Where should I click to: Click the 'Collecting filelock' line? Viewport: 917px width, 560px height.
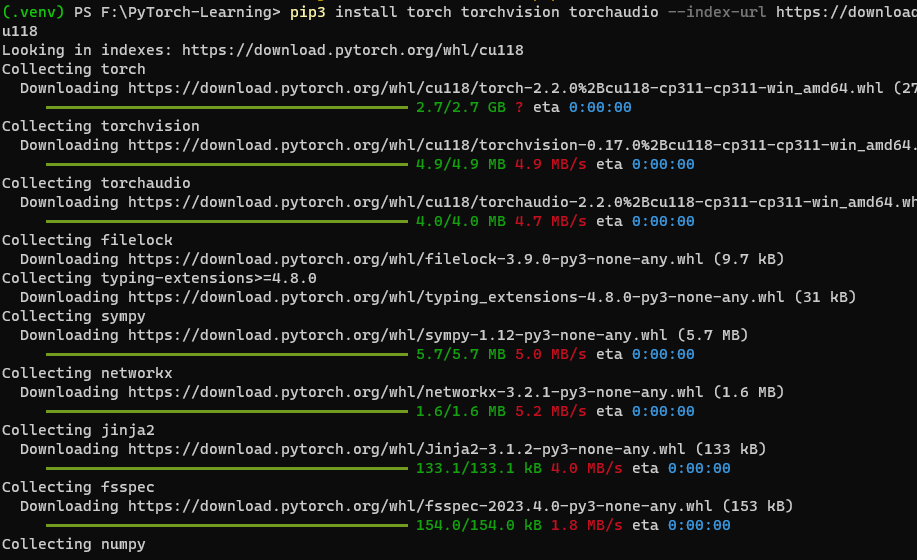tap(87, 240)
